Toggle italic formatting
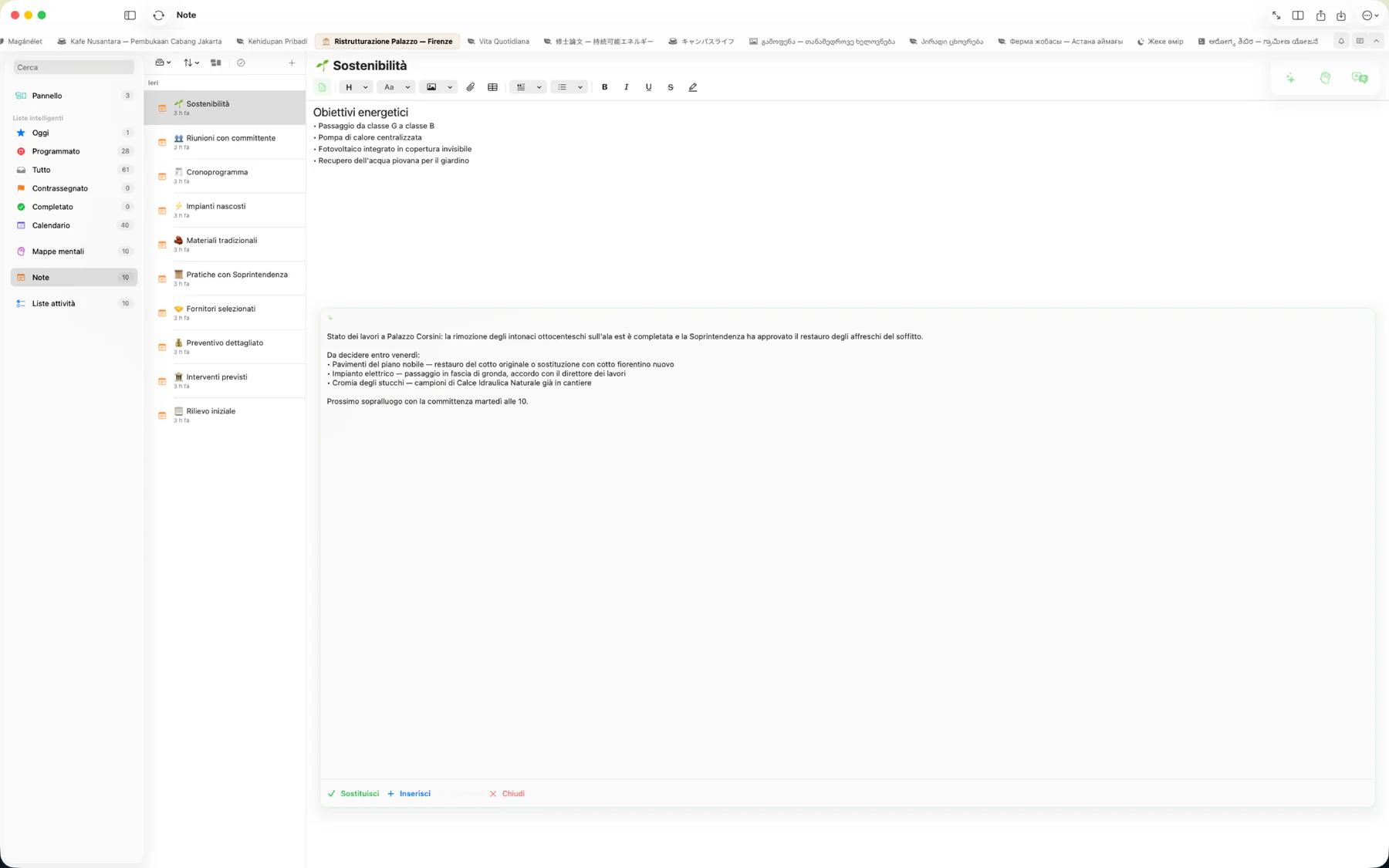1389x868 pixels. coord(626,87)
